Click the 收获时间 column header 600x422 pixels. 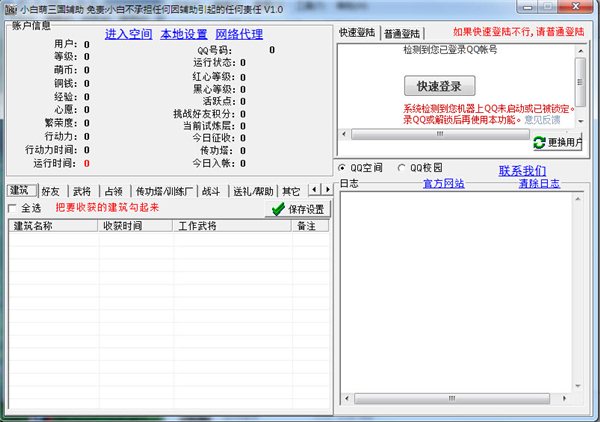pos(135,226)
